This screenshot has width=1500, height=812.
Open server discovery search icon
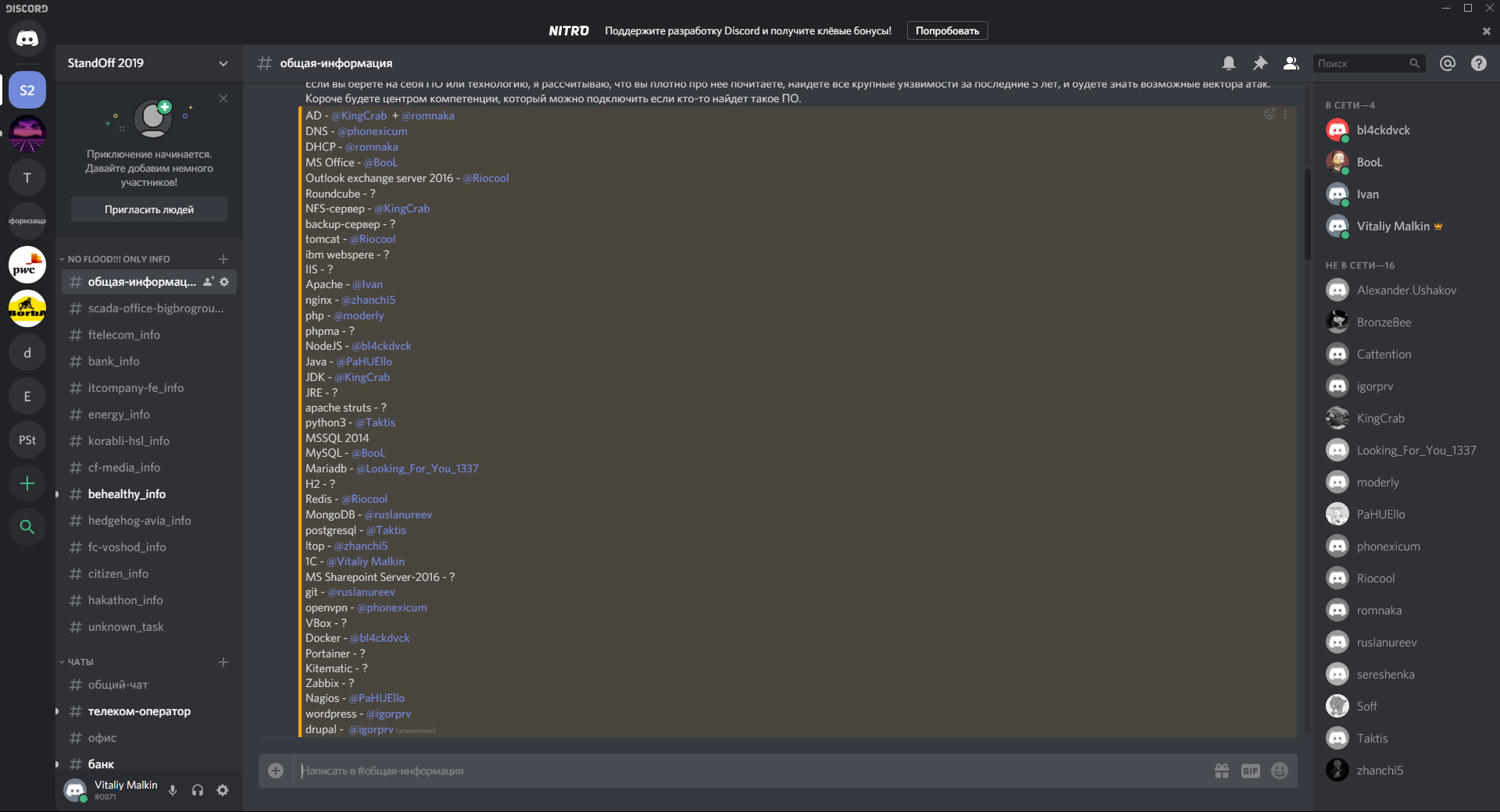tap(27, 527)
